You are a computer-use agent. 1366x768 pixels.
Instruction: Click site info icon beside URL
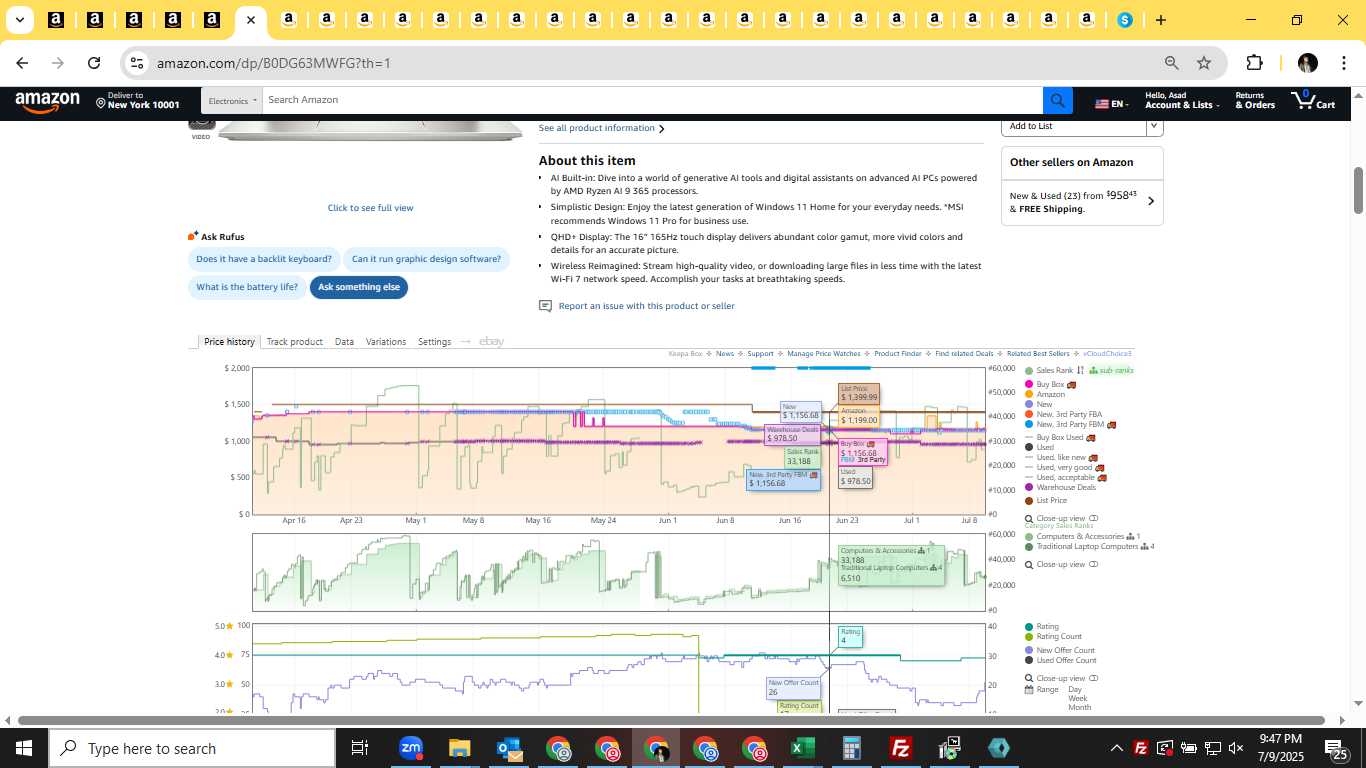coord(137,63)
